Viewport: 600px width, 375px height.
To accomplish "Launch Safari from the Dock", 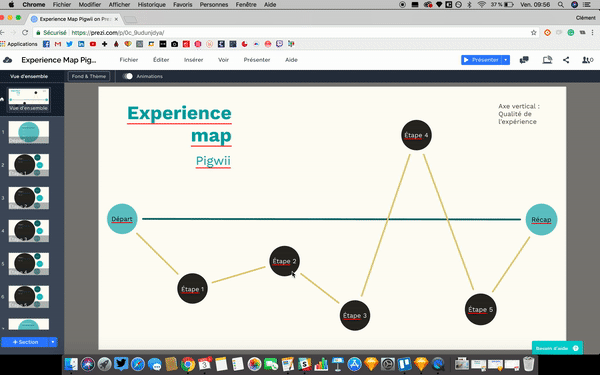I will [138, 364].
